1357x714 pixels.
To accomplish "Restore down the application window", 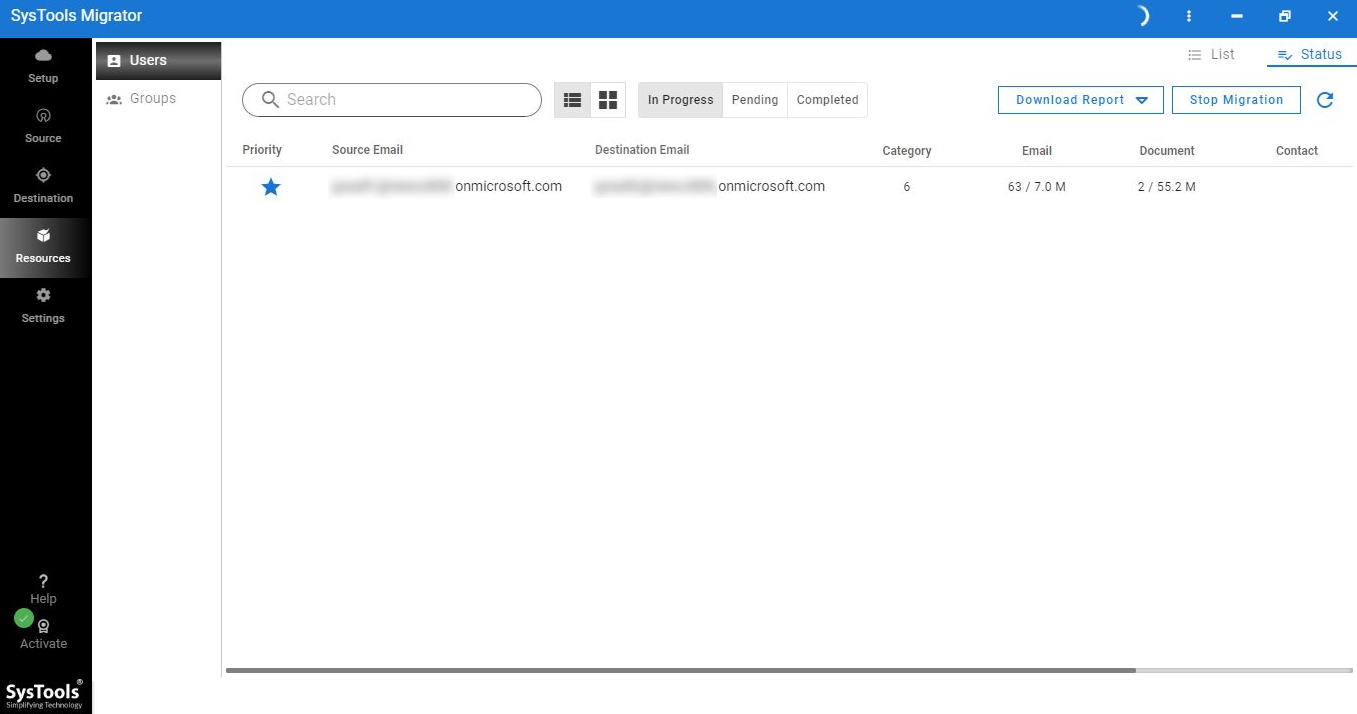I will click(x=1285, y=17).
